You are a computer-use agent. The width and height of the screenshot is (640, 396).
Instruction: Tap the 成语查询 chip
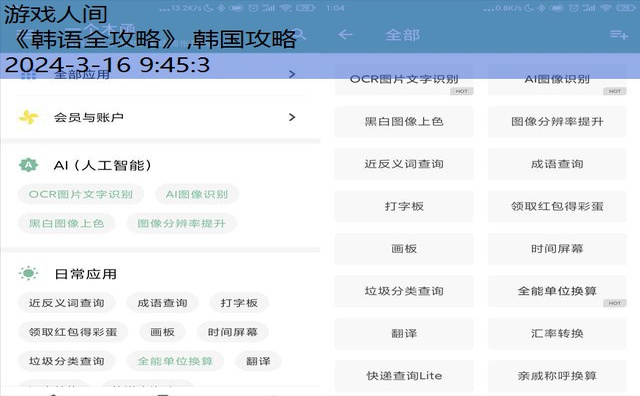click(162, 303)
